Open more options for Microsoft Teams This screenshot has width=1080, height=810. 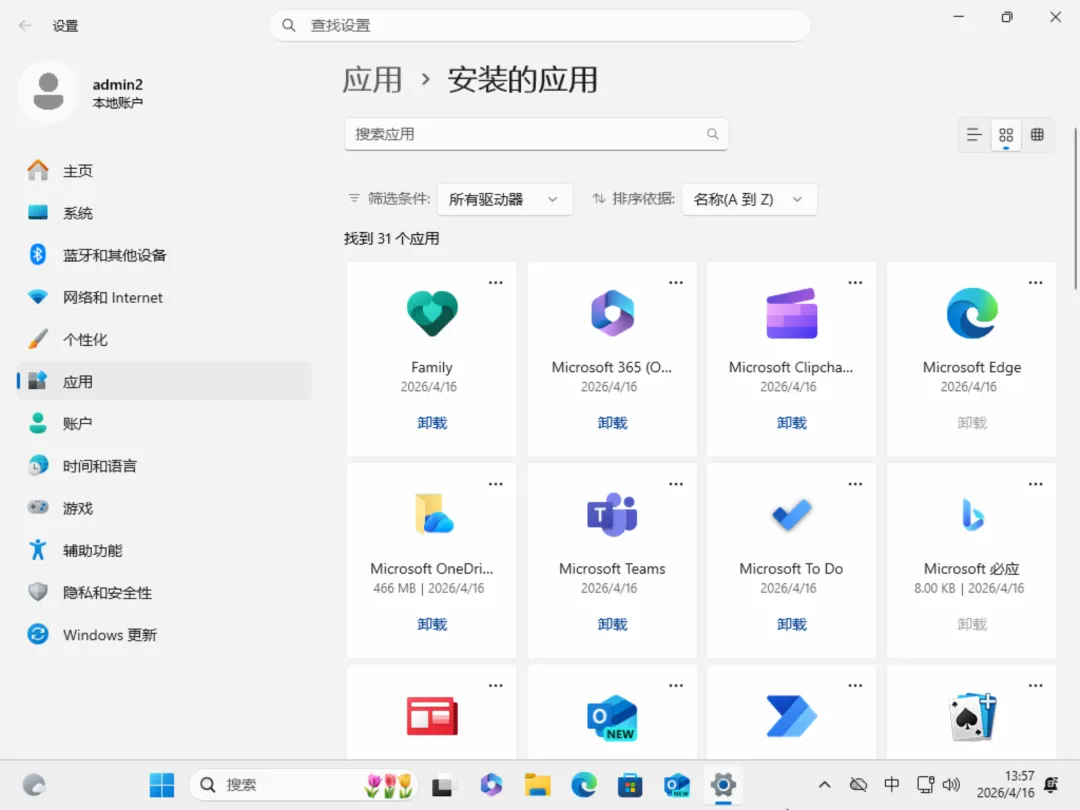676,484
